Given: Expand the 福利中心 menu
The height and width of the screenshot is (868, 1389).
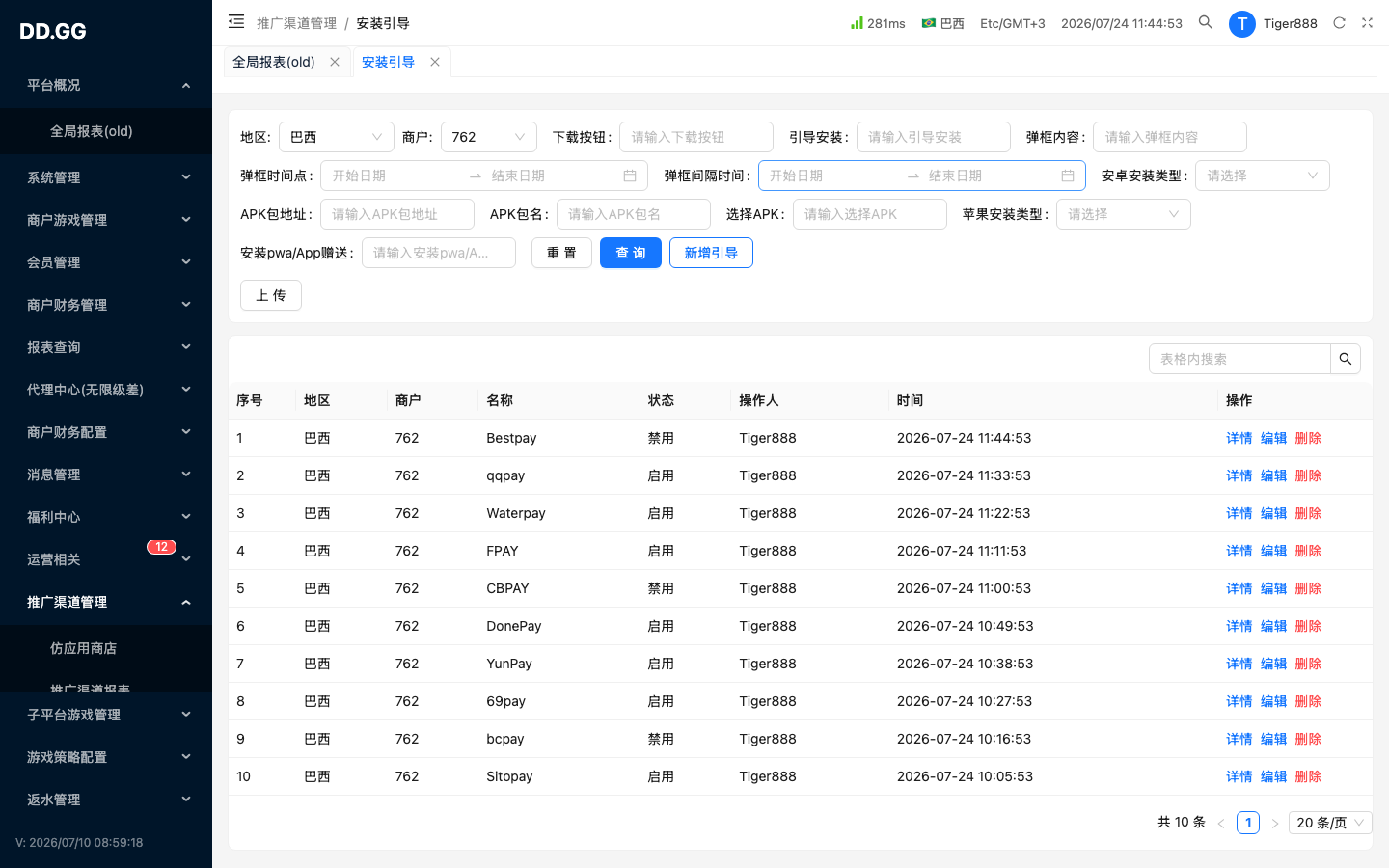Looking at the screenshot, I should (106, 517).
